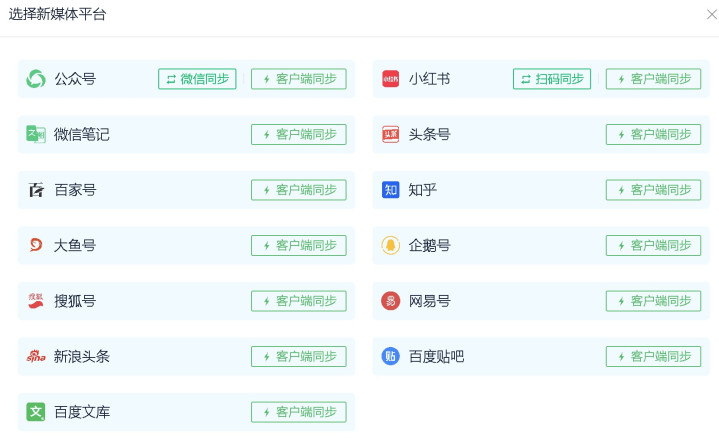Image resolution: width=719 pixels, height=442 pixels.
Task: Start 客户端同步 for 百家号
Action: pos(299,190)
